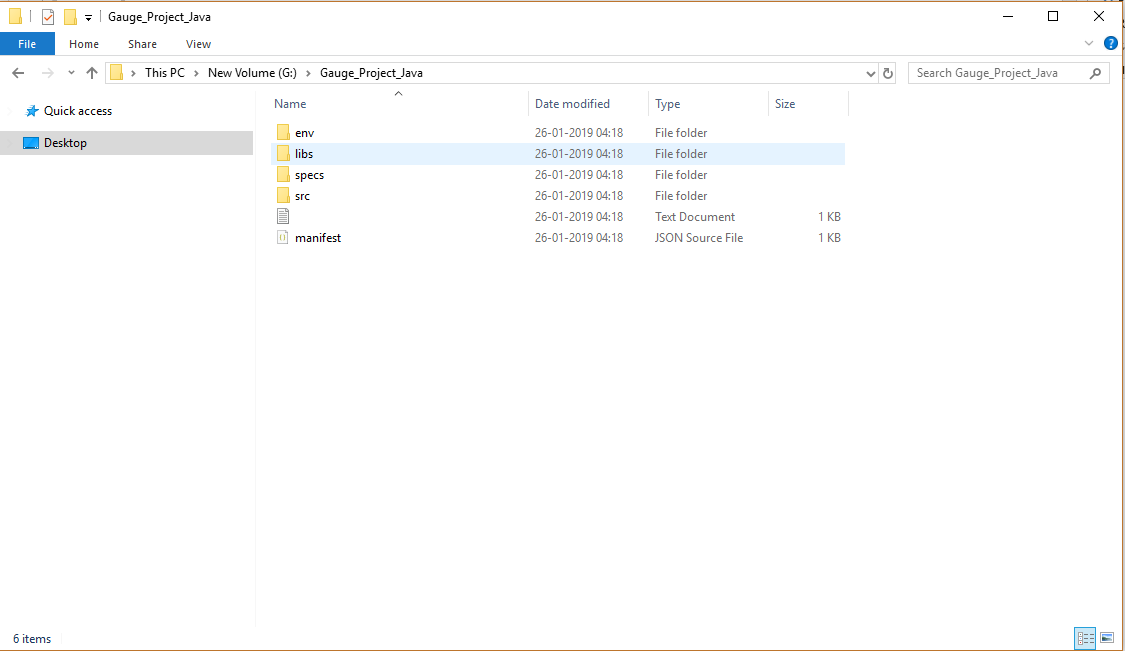Select the specs folder name

309,174
